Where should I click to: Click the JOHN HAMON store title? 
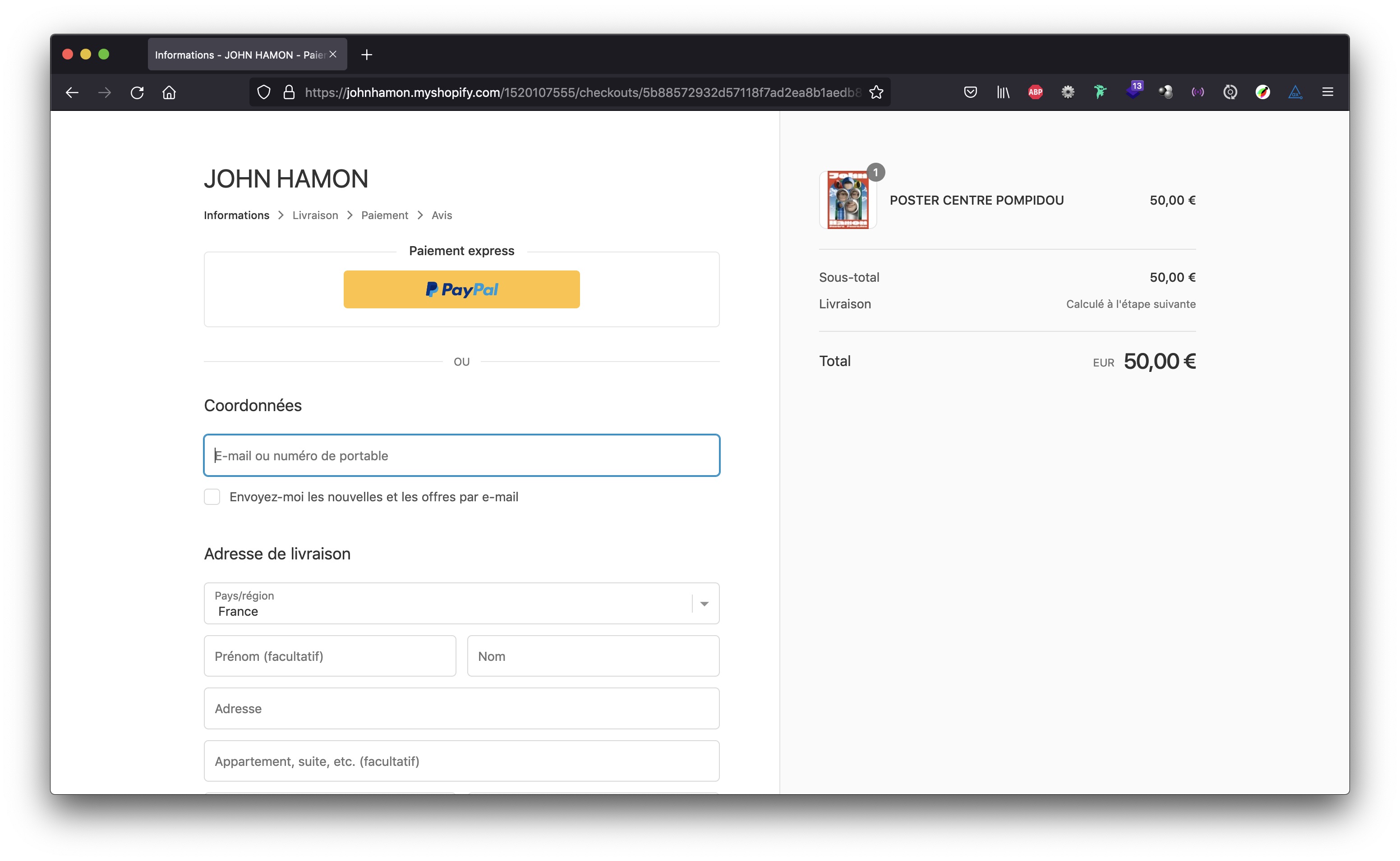(x=286, y=179)
